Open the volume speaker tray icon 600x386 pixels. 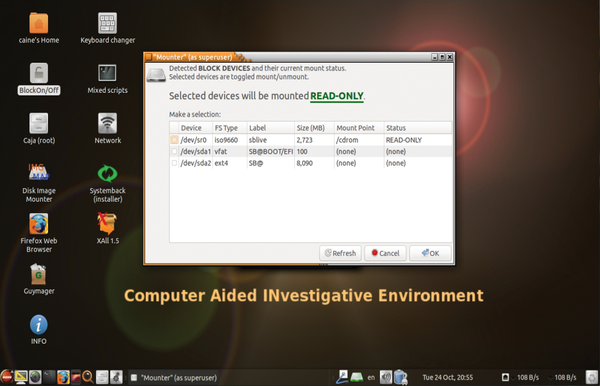385,378
